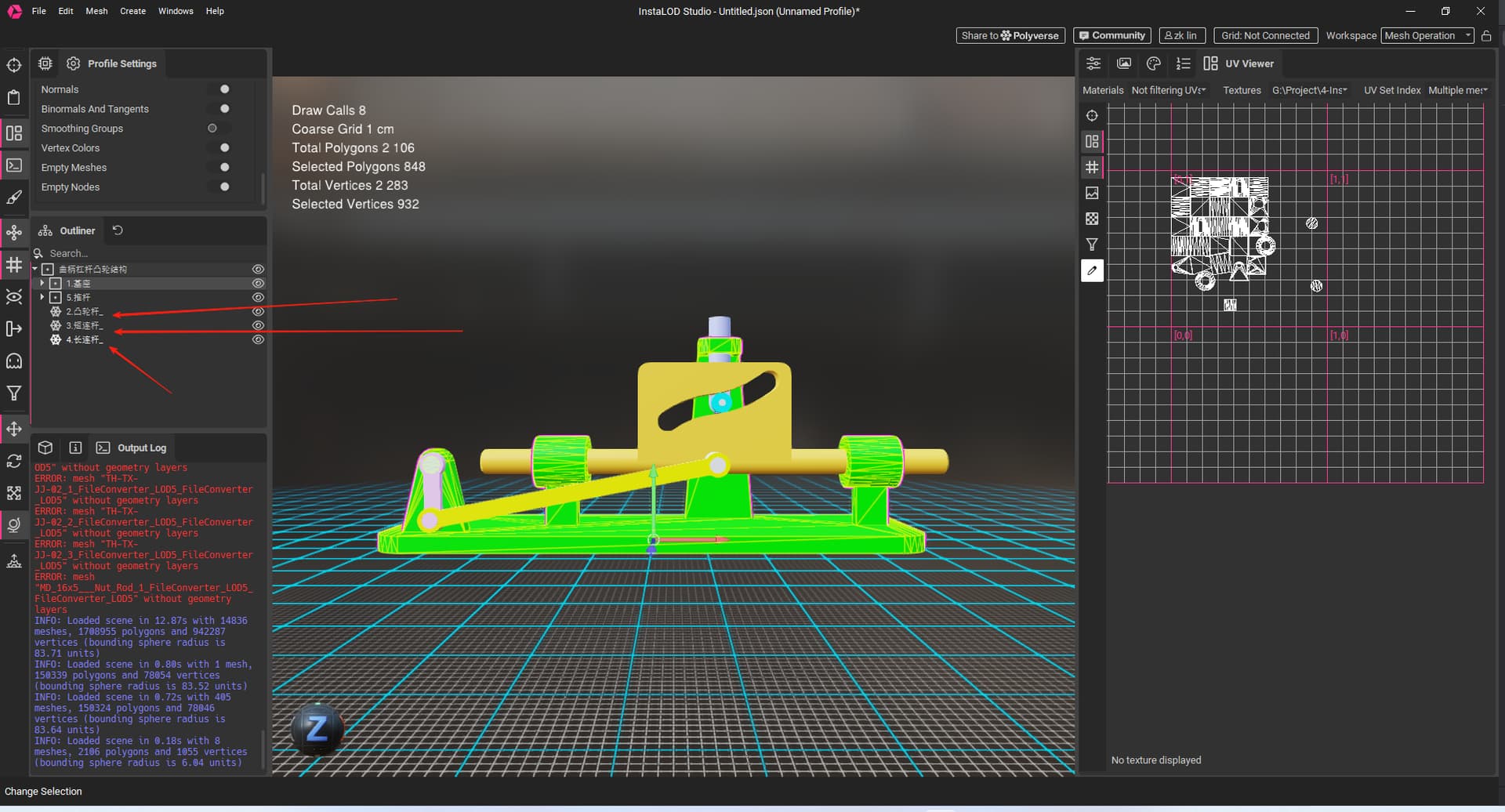This screenshot has width=1505, height=812.
Task: Hide the 4.长连杆_ mesh with eye icon
Action: 258,340
